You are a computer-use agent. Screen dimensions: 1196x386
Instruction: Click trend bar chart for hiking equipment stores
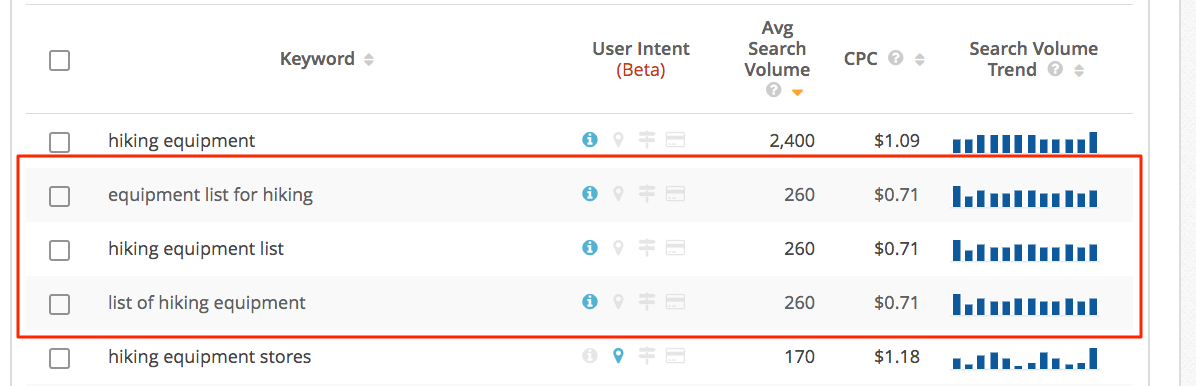[1024, 358]
